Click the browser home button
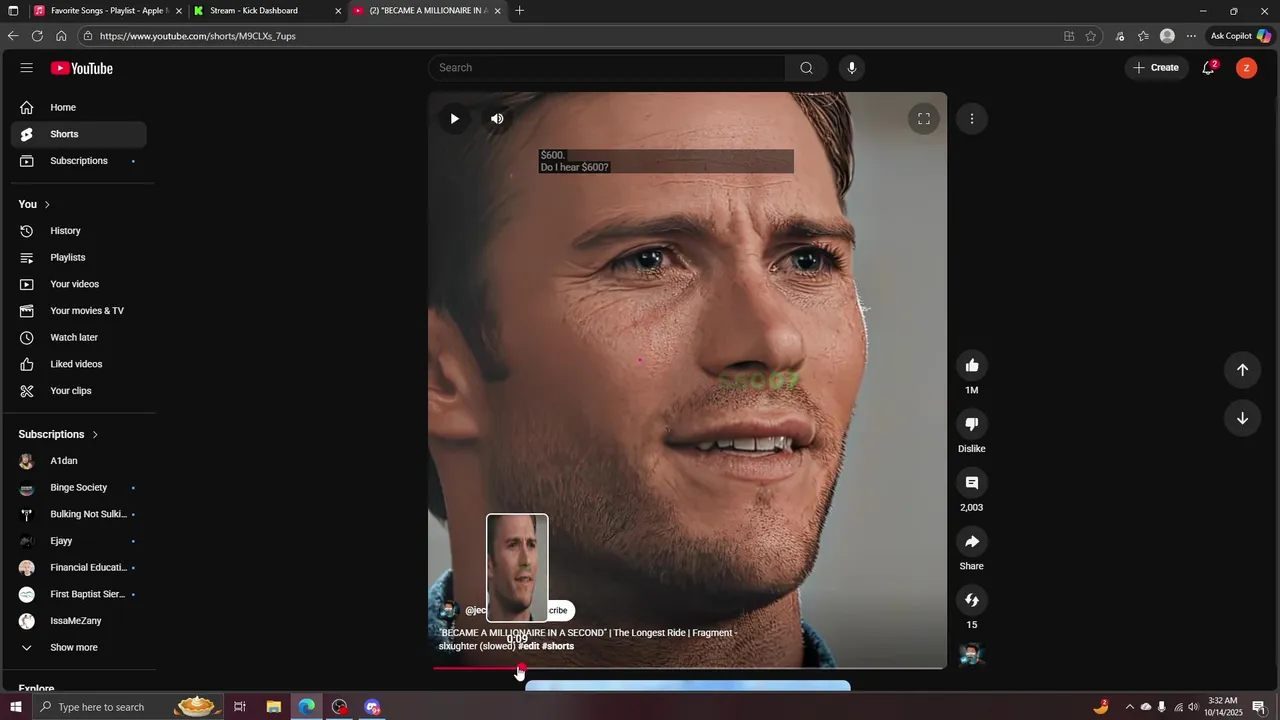1280x720 pixels. tap(61, 36)
